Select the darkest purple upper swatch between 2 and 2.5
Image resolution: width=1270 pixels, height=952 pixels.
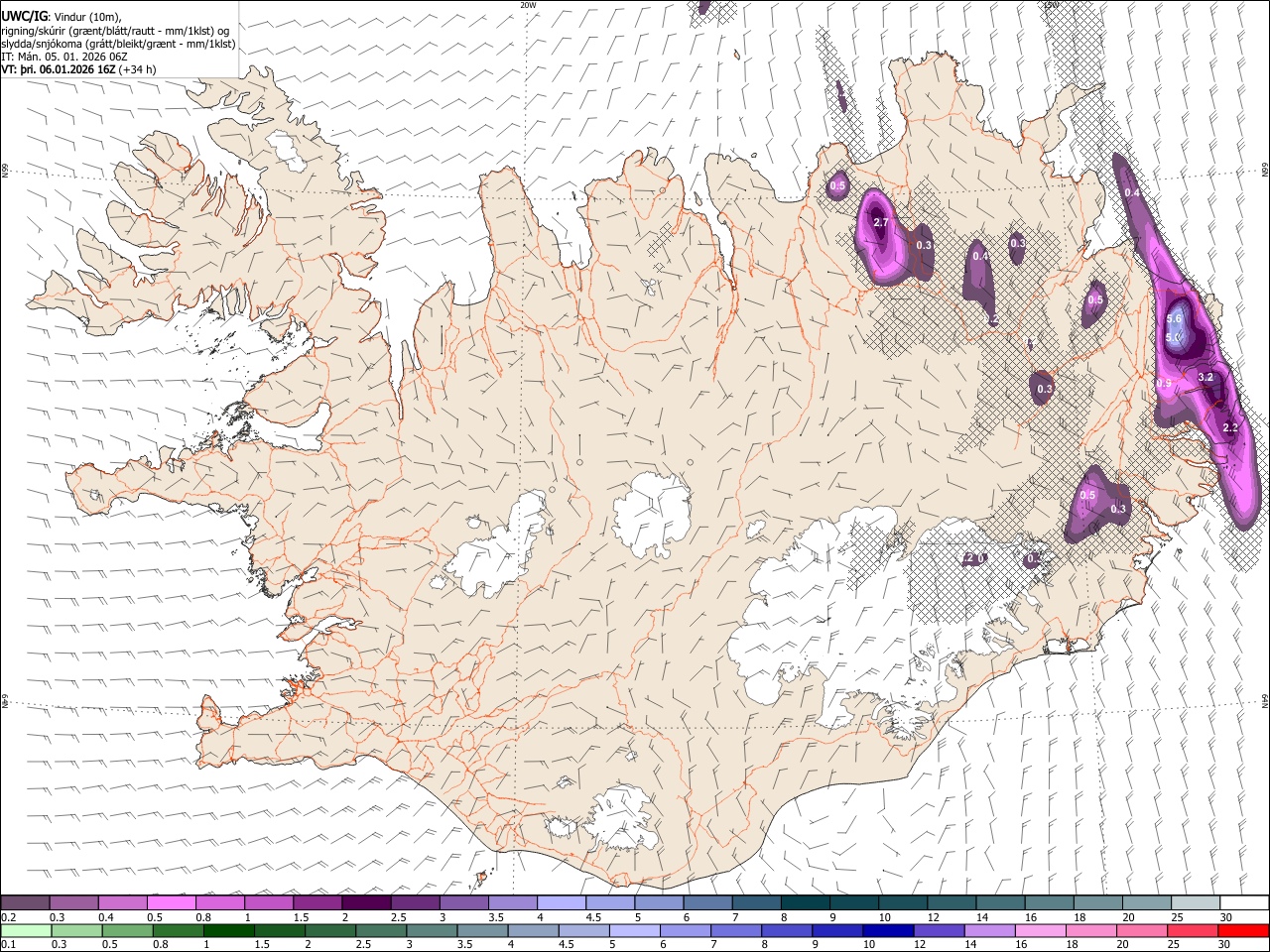(366, 902)
